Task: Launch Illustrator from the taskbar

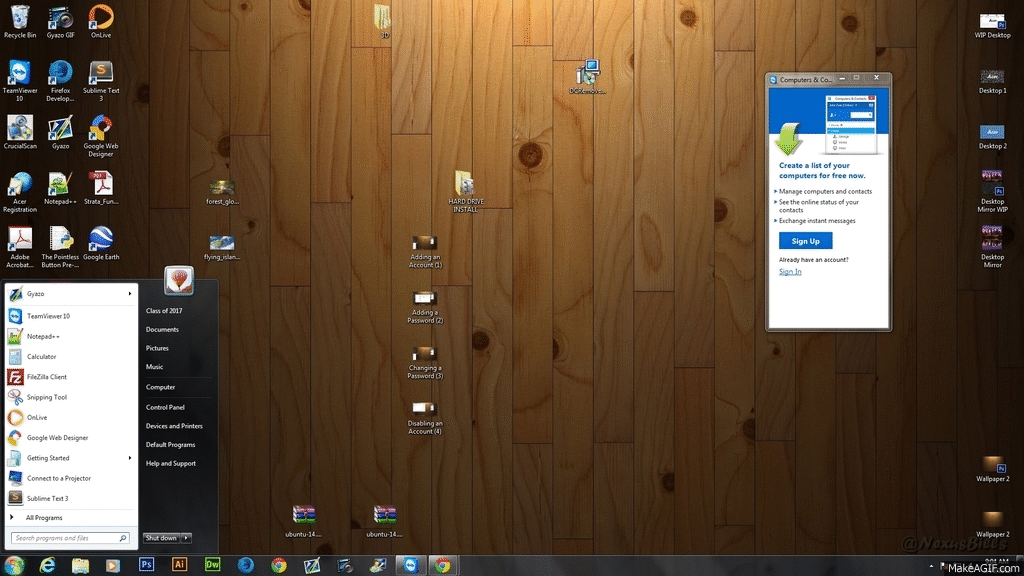Action: 179,565
